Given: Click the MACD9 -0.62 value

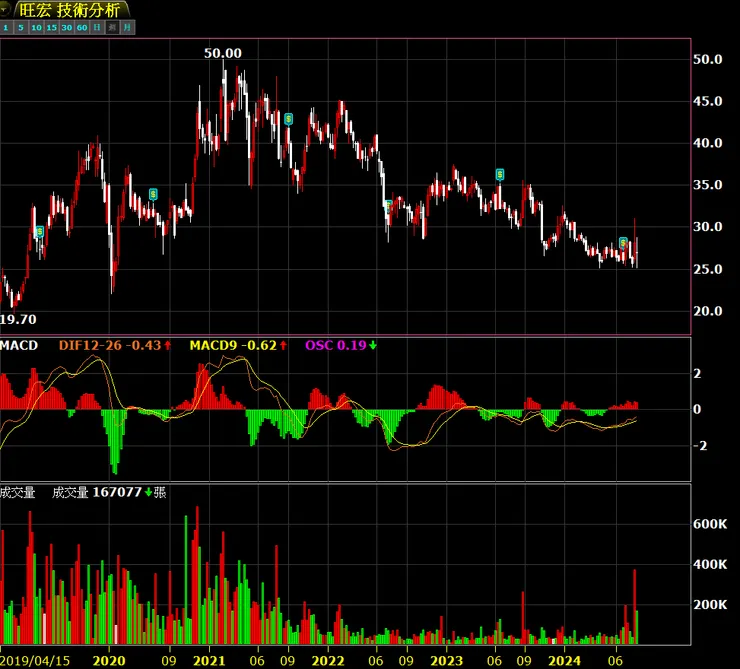Looking at the screenshot, I should tap(238, 346).
